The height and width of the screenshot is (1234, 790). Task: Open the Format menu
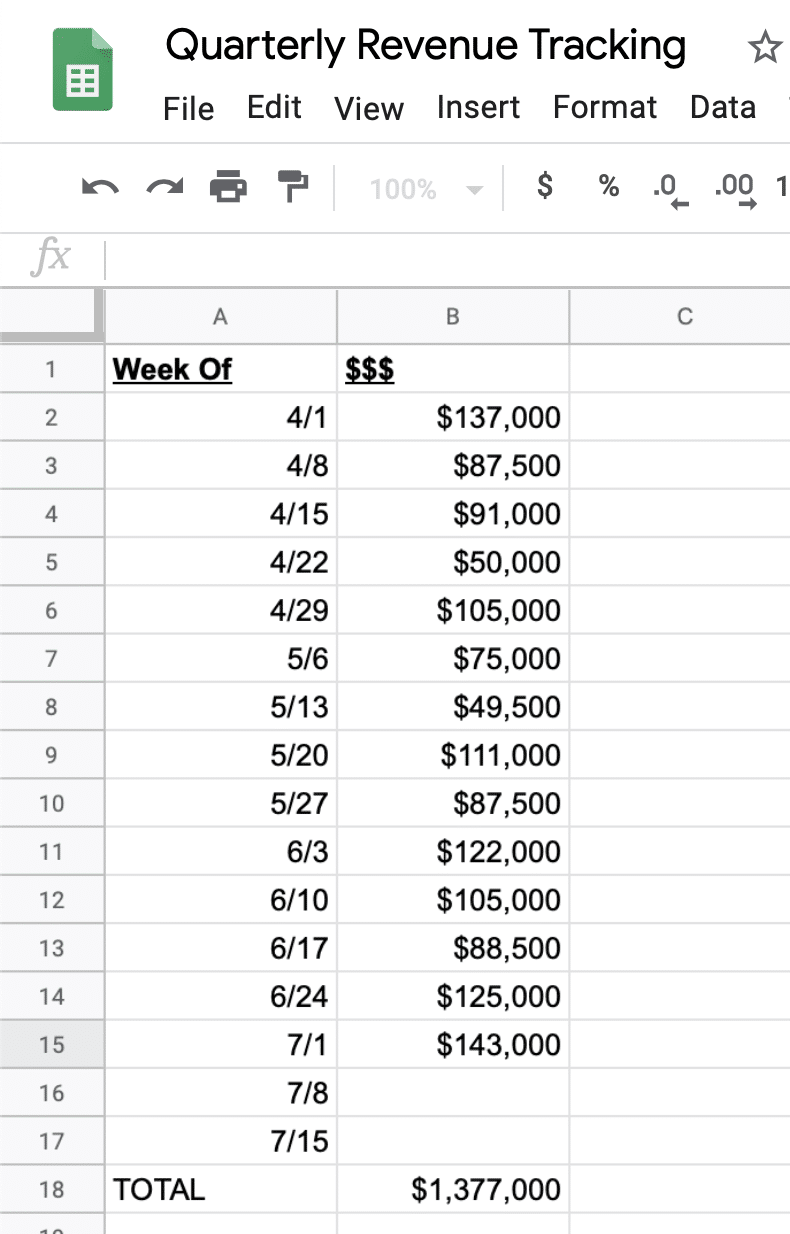point(605,108)
